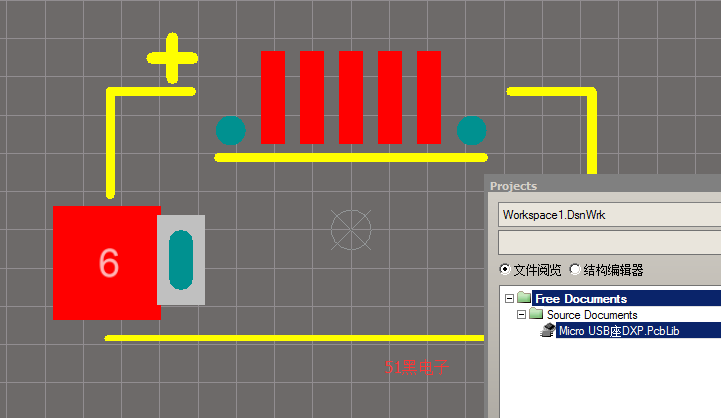Screen dimensions: 721x418
Task: Click the PcbLib file icon
Action: [548, 330]
